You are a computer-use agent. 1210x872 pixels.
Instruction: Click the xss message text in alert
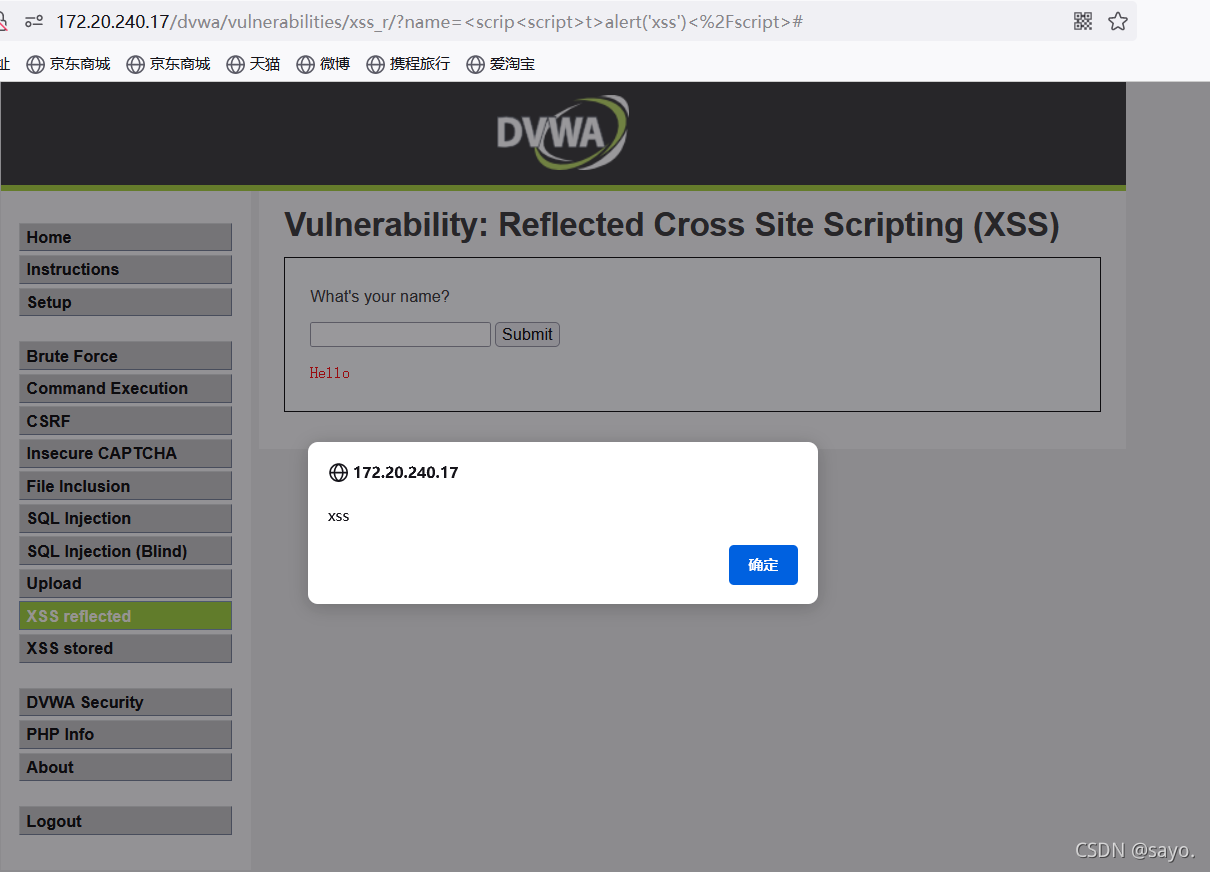coord(339,517)
